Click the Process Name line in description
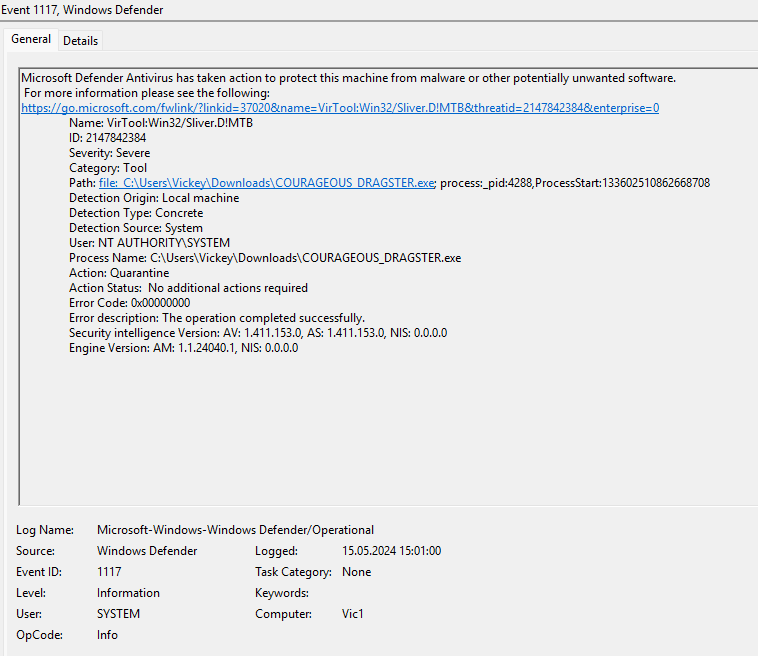This screenshot has height=656, width=758. (265, 258)
